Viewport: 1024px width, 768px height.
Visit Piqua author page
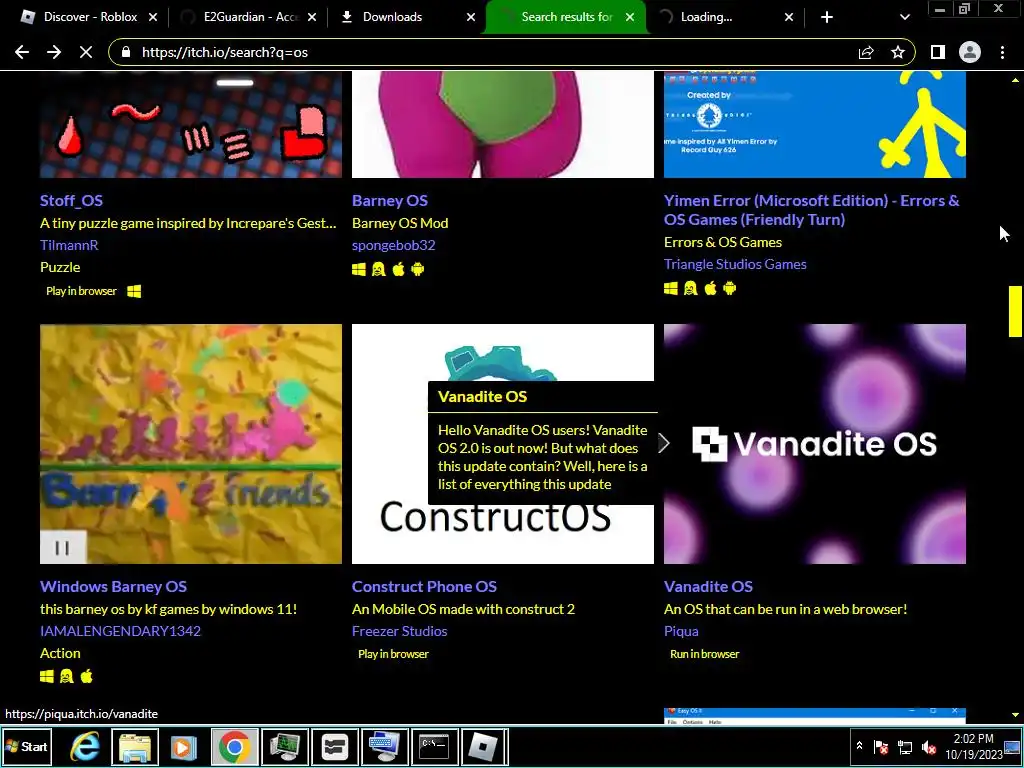click(x=681, y=631)
